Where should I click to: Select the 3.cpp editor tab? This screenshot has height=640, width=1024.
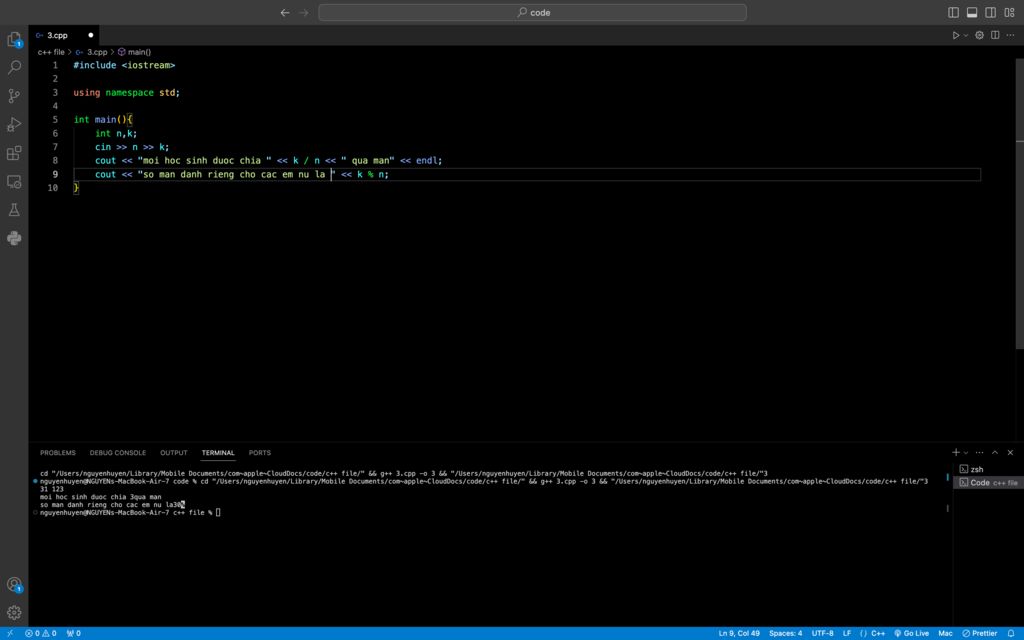click(x=64, y=35)
